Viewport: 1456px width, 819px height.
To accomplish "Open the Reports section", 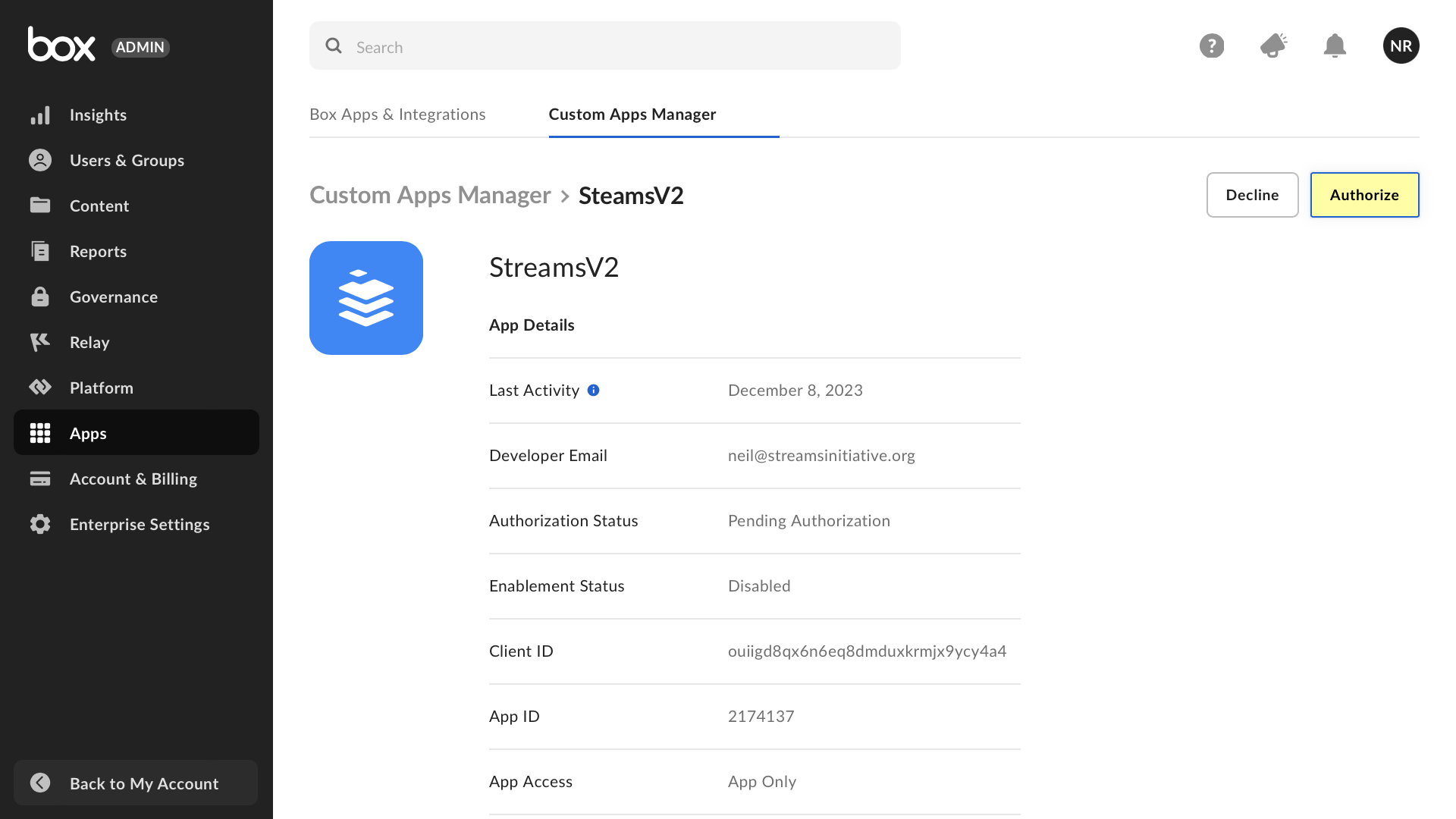I will 136,251.
